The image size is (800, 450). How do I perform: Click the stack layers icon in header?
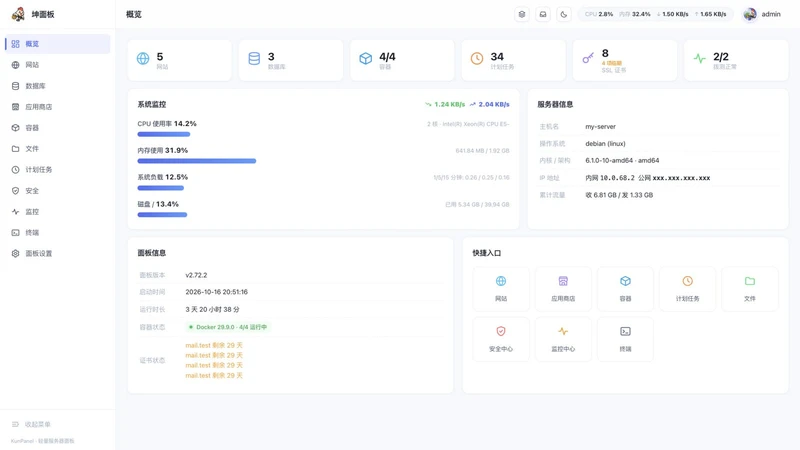click(x=522, y=14)
